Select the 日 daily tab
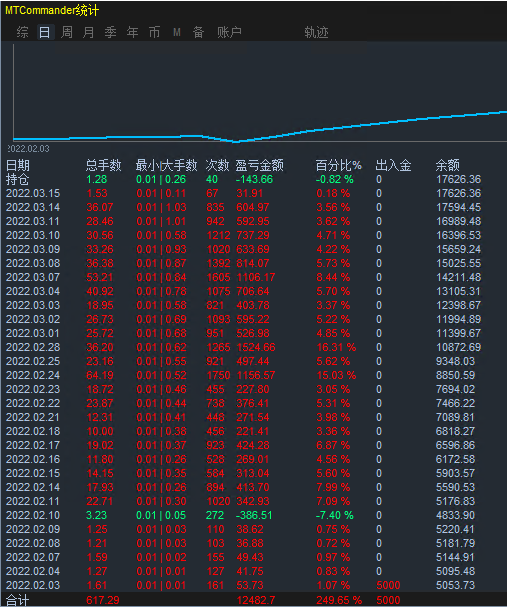Image resolution: width=507 pixels, height=607 pixels. tap(45, 32)
